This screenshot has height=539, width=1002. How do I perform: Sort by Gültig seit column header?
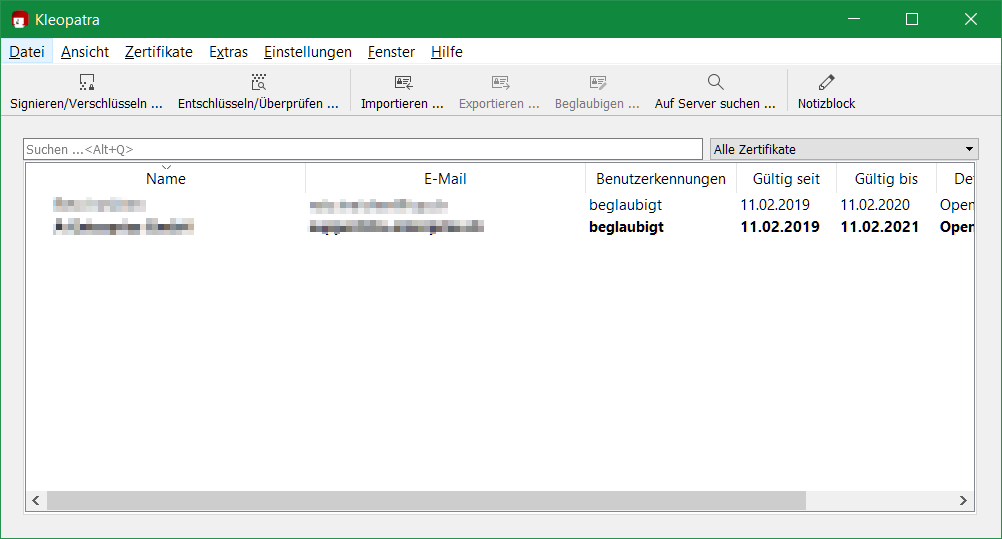click(x=786, y=178)
